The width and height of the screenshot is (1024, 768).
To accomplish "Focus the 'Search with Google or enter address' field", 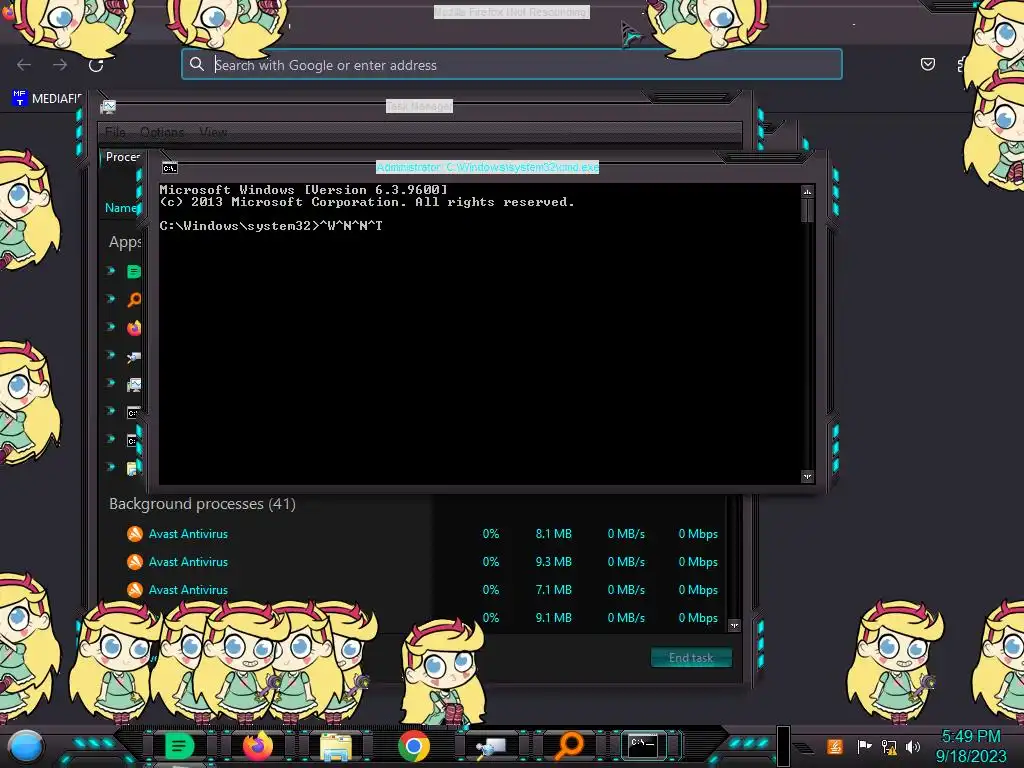I will [x=511, y=64].
